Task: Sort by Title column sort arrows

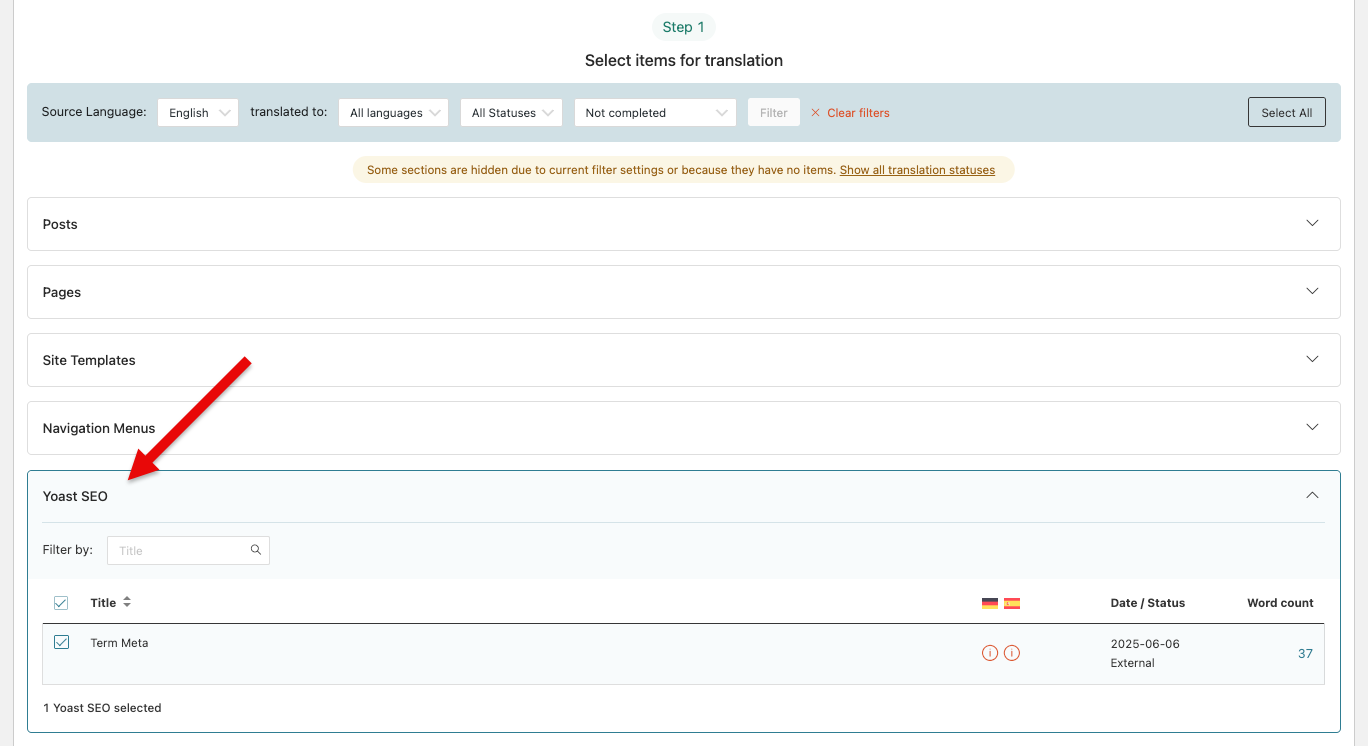Action: click(x=127, y=602)
